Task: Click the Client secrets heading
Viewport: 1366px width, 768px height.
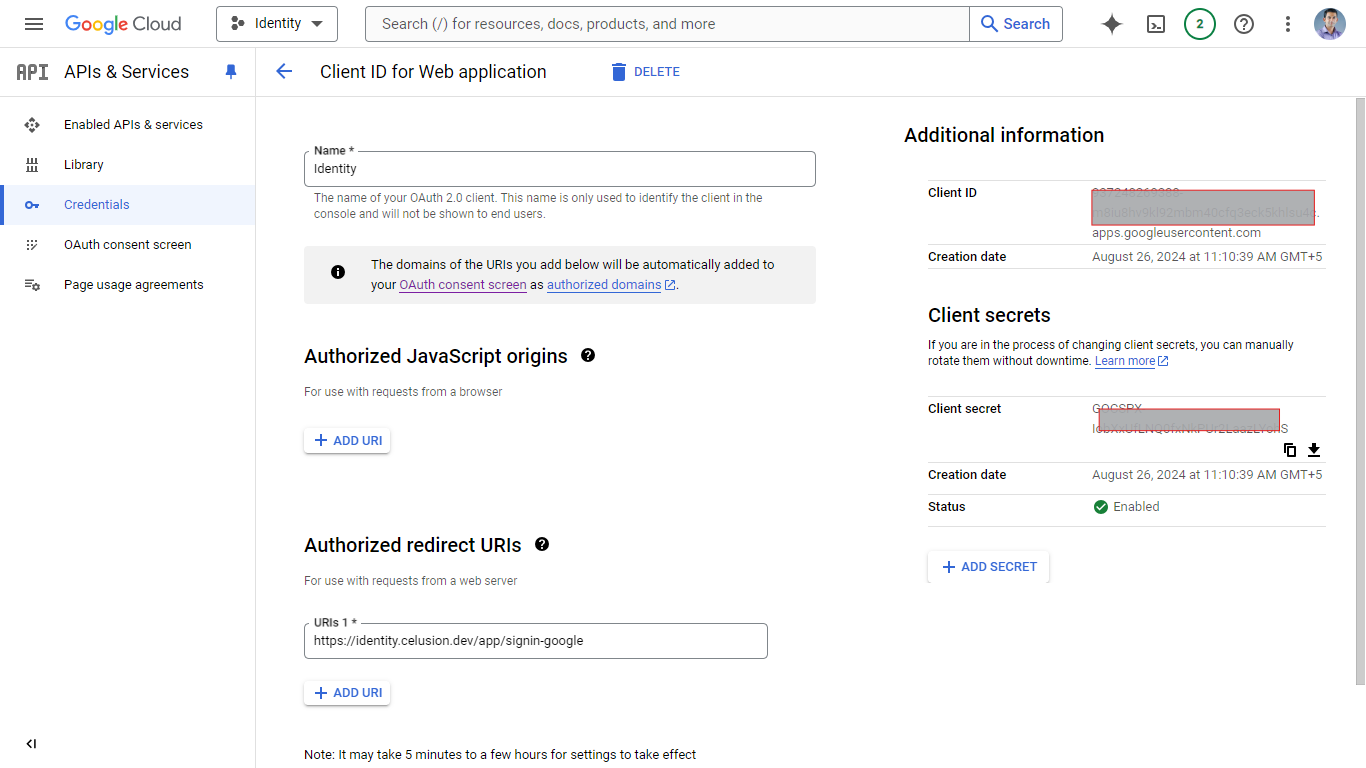Action: click(x=989, y=315)
